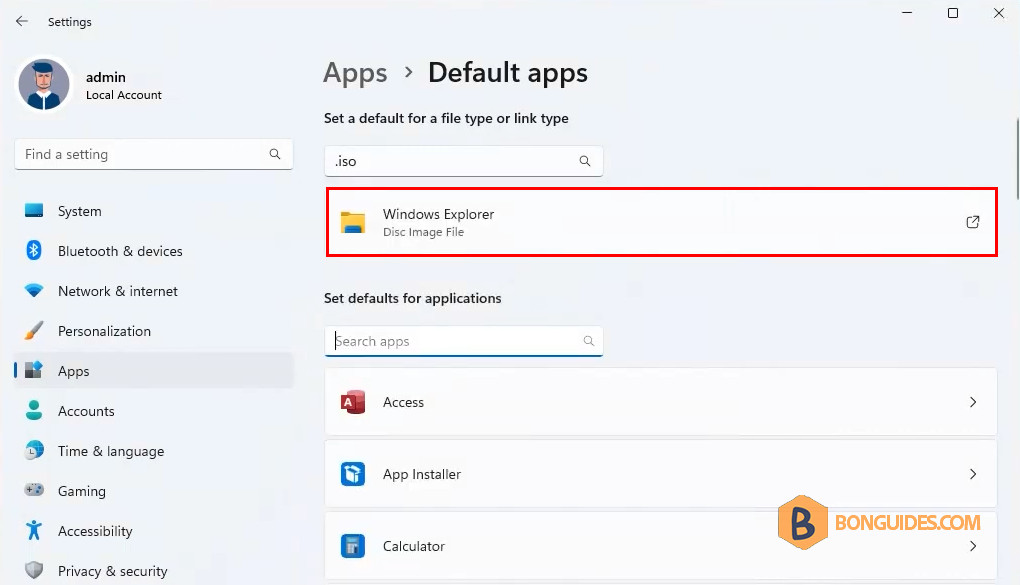Screen dimensions: 1020x585
Task: Click the Accessibility figure icon
Action: pyautogui.click(x=34, y=530)
